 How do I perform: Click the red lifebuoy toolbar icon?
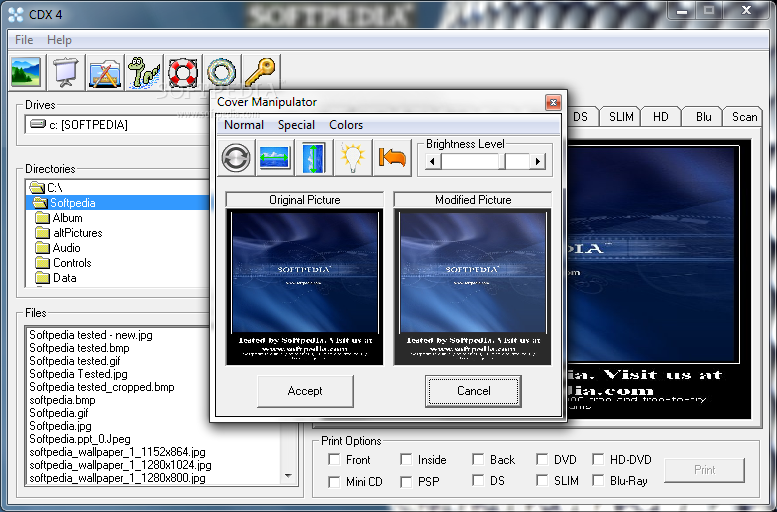[x=183, y=72]
